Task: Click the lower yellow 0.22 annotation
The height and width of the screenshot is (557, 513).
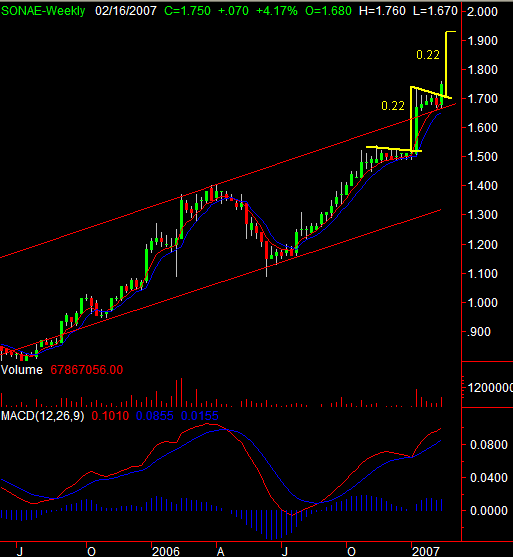Action: click(x=393, y=106)
